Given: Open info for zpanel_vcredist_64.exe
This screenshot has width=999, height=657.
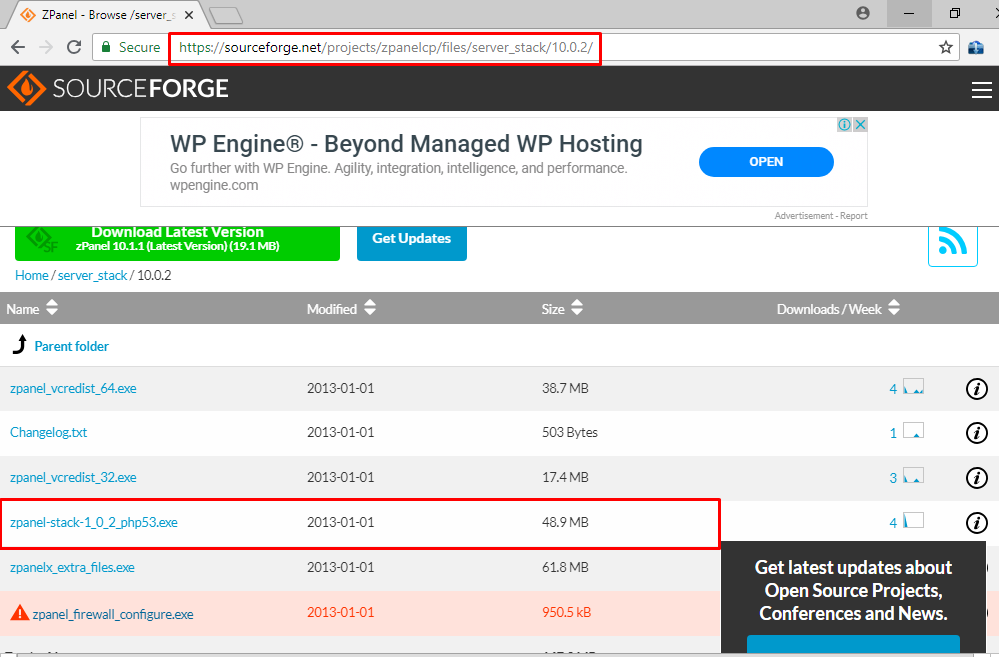Looking at the screenshot, I should tap(976, 388).
